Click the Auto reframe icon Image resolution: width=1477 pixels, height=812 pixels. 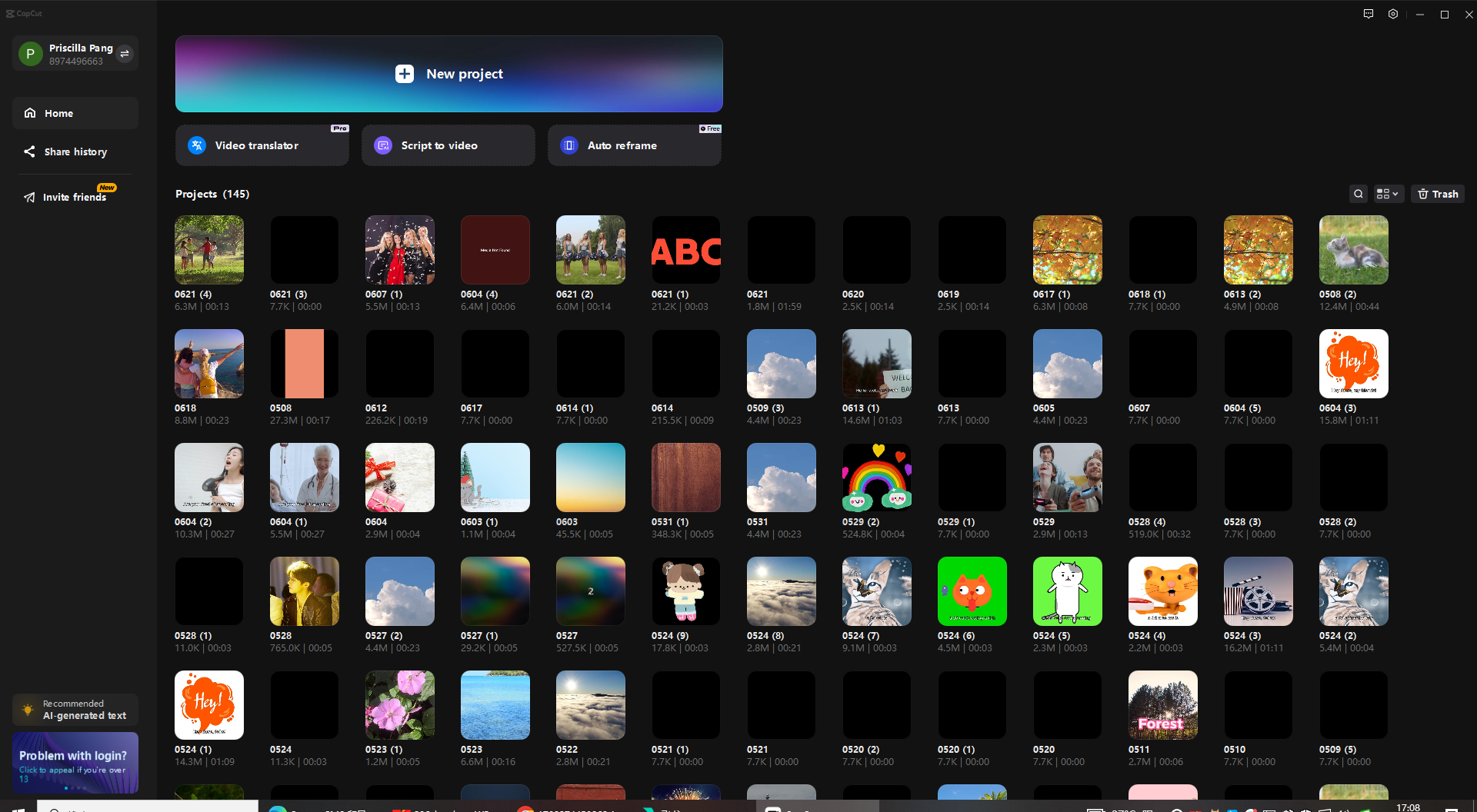(x=569, y=145)
